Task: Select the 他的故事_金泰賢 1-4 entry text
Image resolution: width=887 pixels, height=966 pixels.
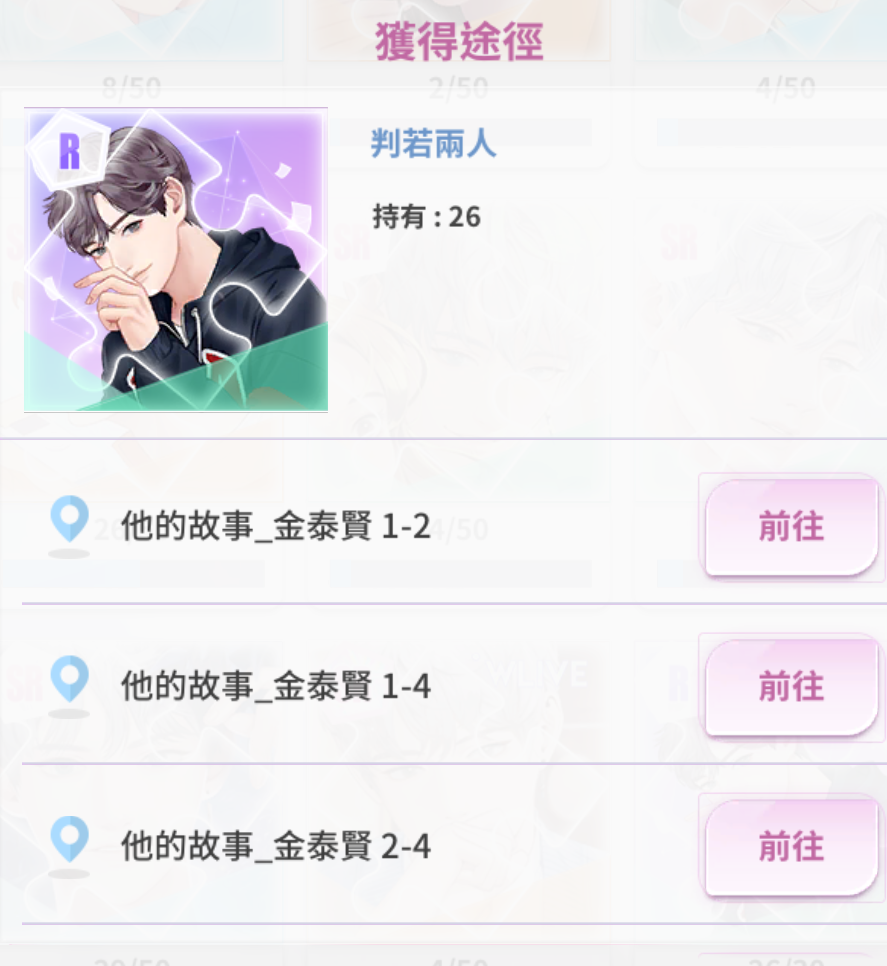Action: pos(275,686)
